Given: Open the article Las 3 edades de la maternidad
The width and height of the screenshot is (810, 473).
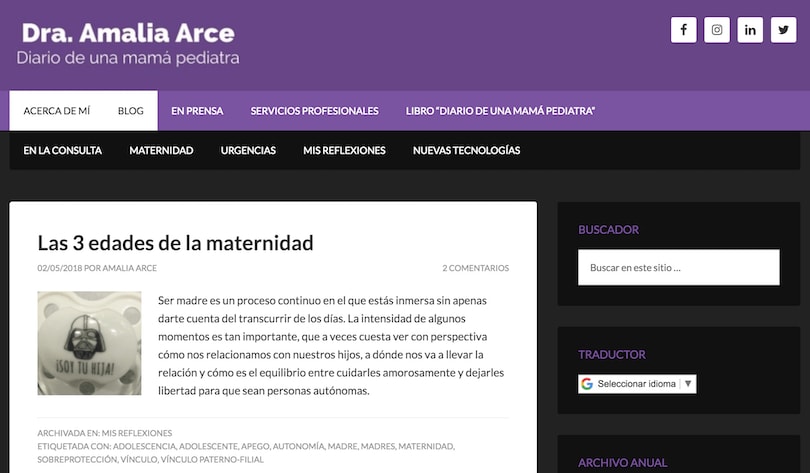Looking at the screenshot, I should coord(176,242).
